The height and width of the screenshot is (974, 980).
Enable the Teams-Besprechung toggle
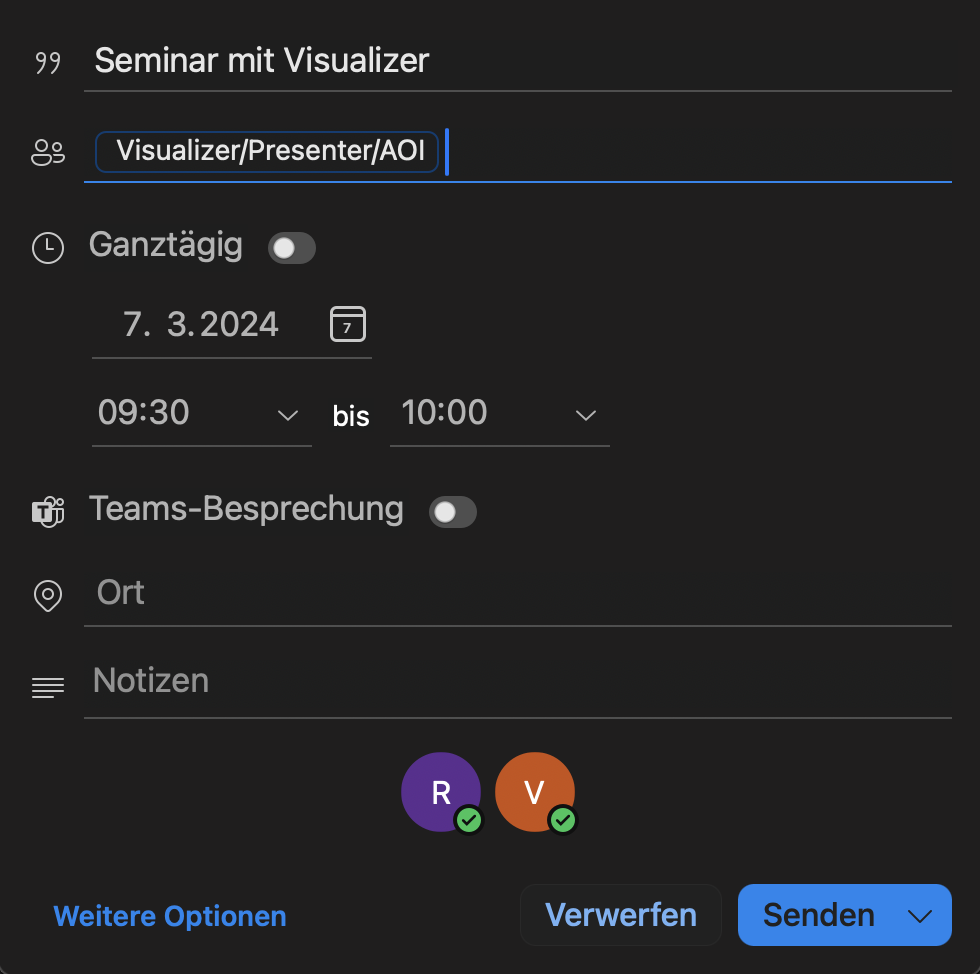click(452, 511)
